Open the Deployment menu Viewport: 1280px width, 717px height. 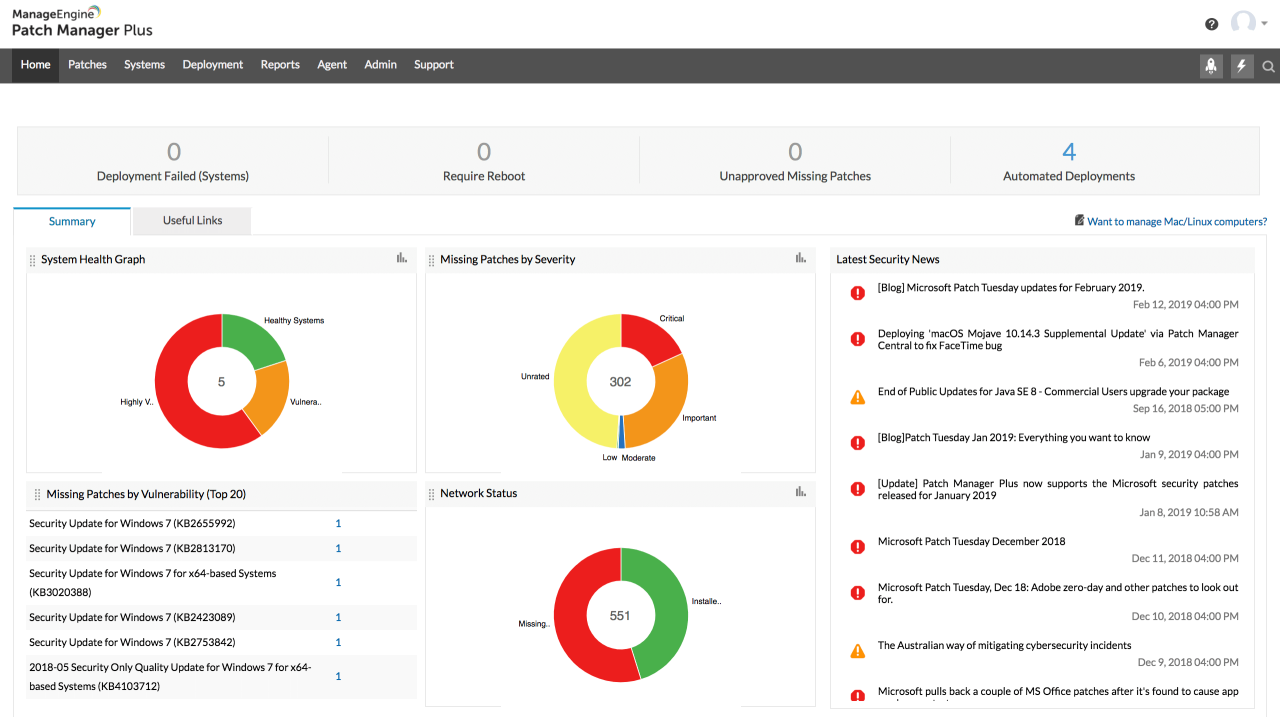click(212, 64)
